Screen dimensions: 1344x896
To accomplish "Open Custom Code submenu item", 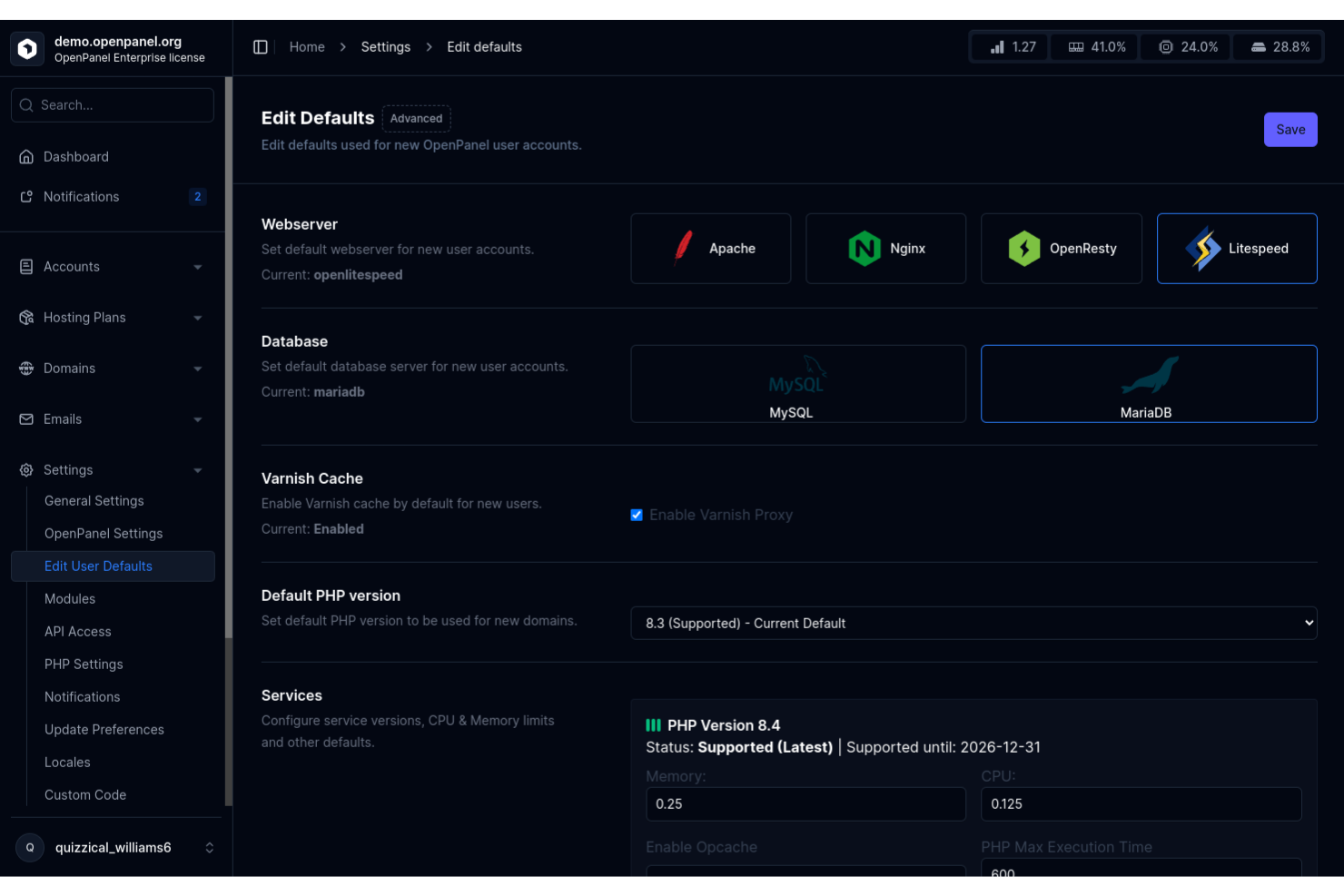I will 85,795.
